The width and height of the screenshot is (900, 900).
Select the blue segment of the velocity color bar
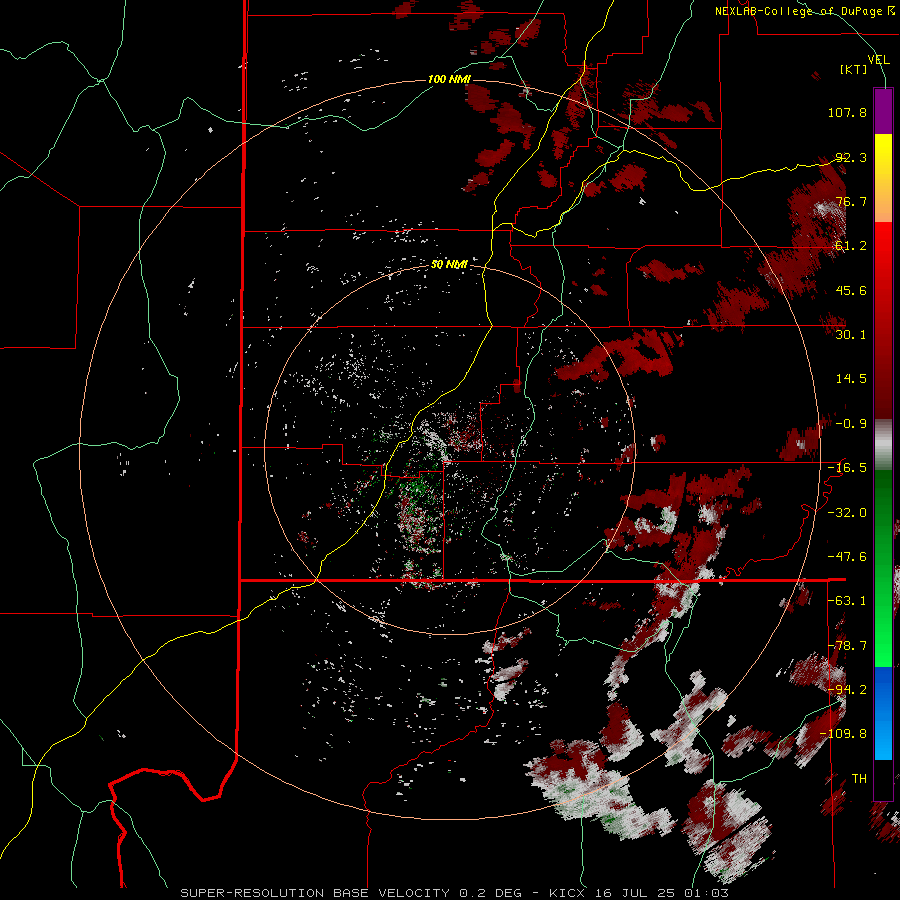[883, 713]
